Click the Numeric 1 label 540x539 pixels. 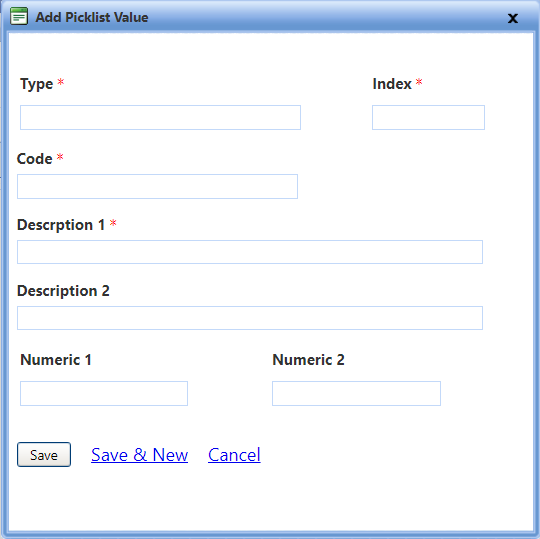tap(56, 360)
